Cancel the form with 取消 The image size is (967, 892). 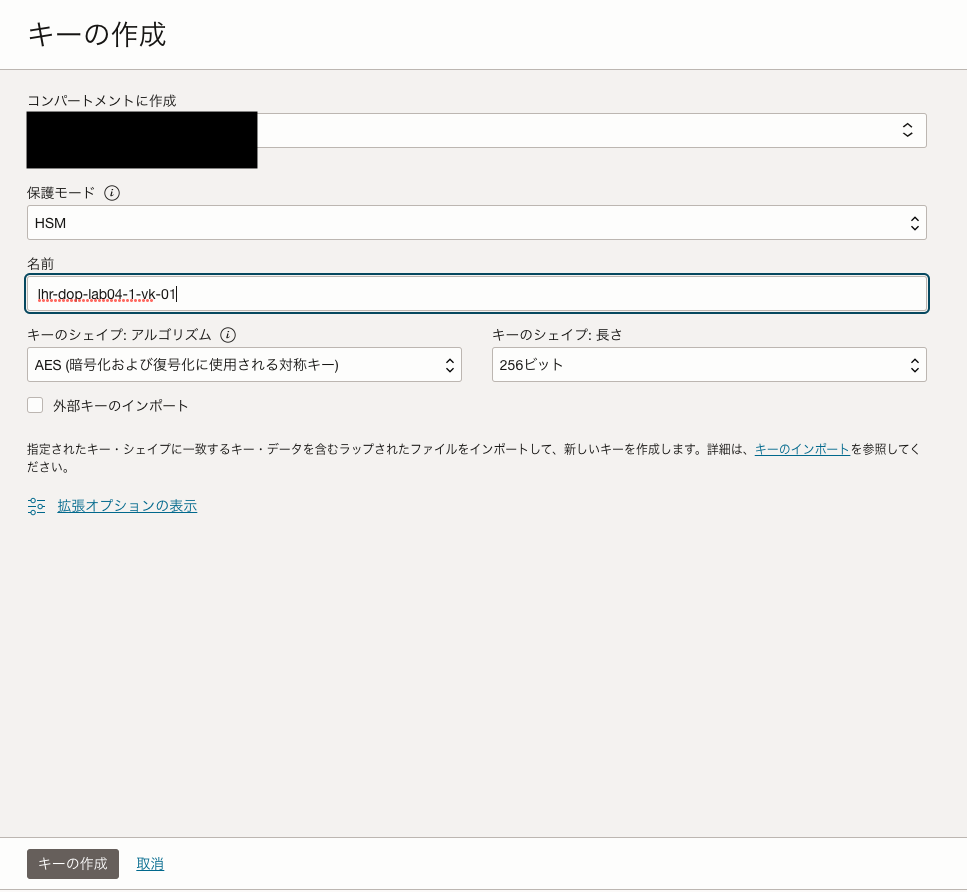[150, 863]
